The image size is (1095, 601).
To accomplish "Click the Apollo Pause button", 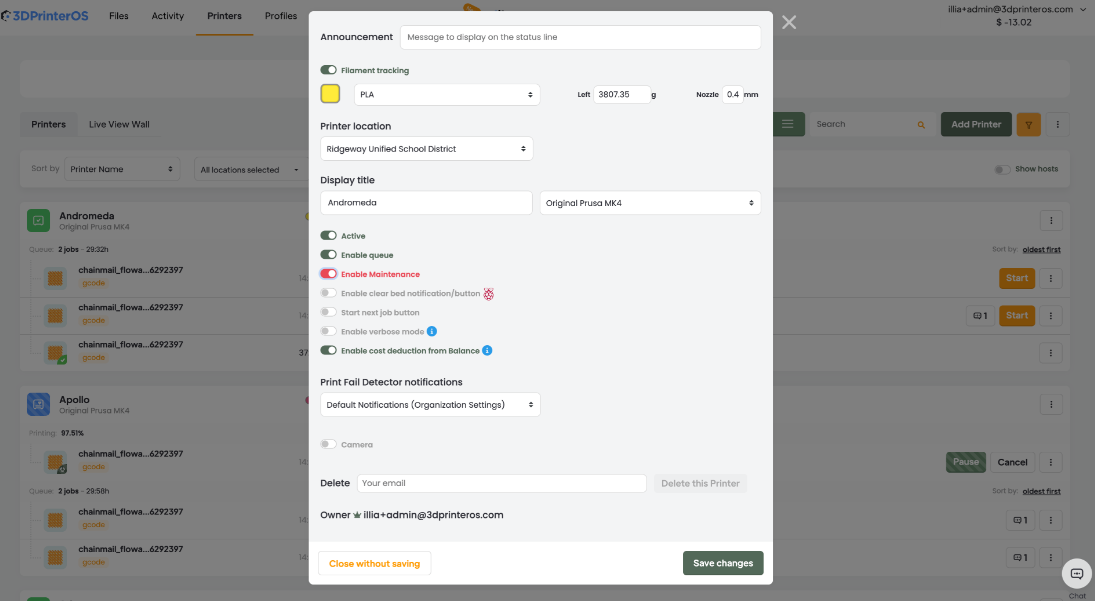I will (966, 462).
